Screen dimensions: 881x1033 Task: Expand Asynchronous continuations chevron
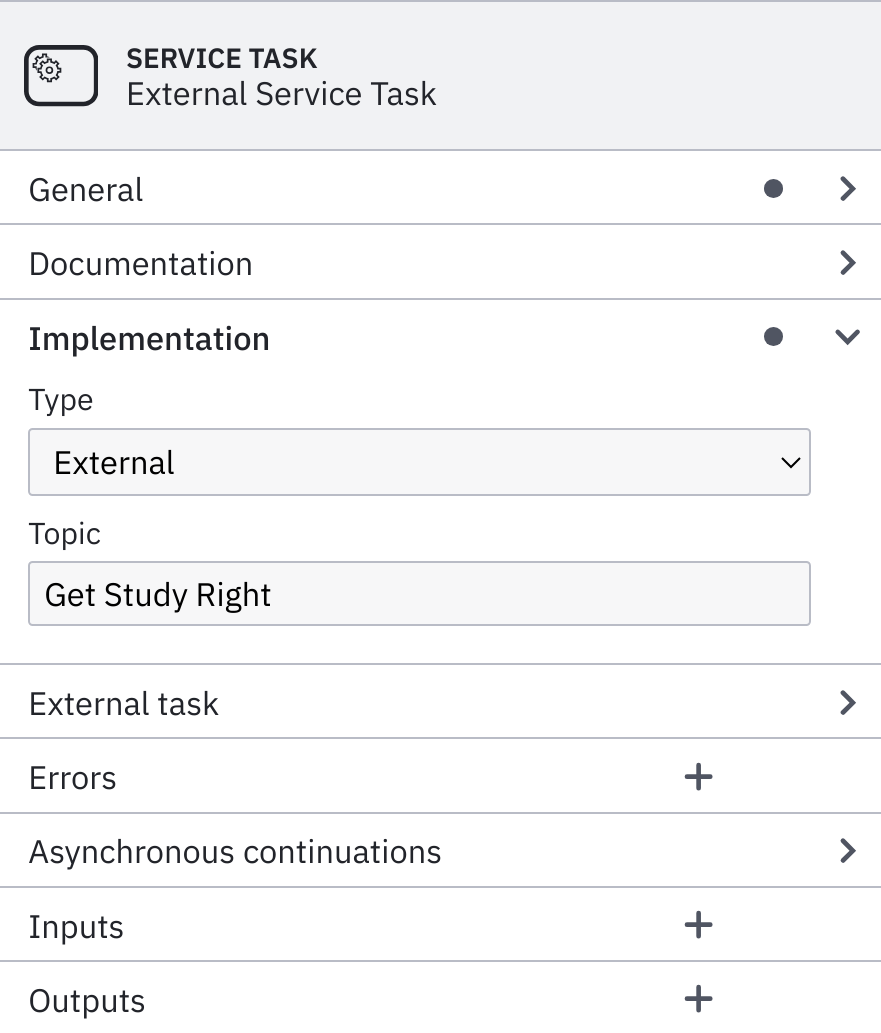(x=847, y=851)
